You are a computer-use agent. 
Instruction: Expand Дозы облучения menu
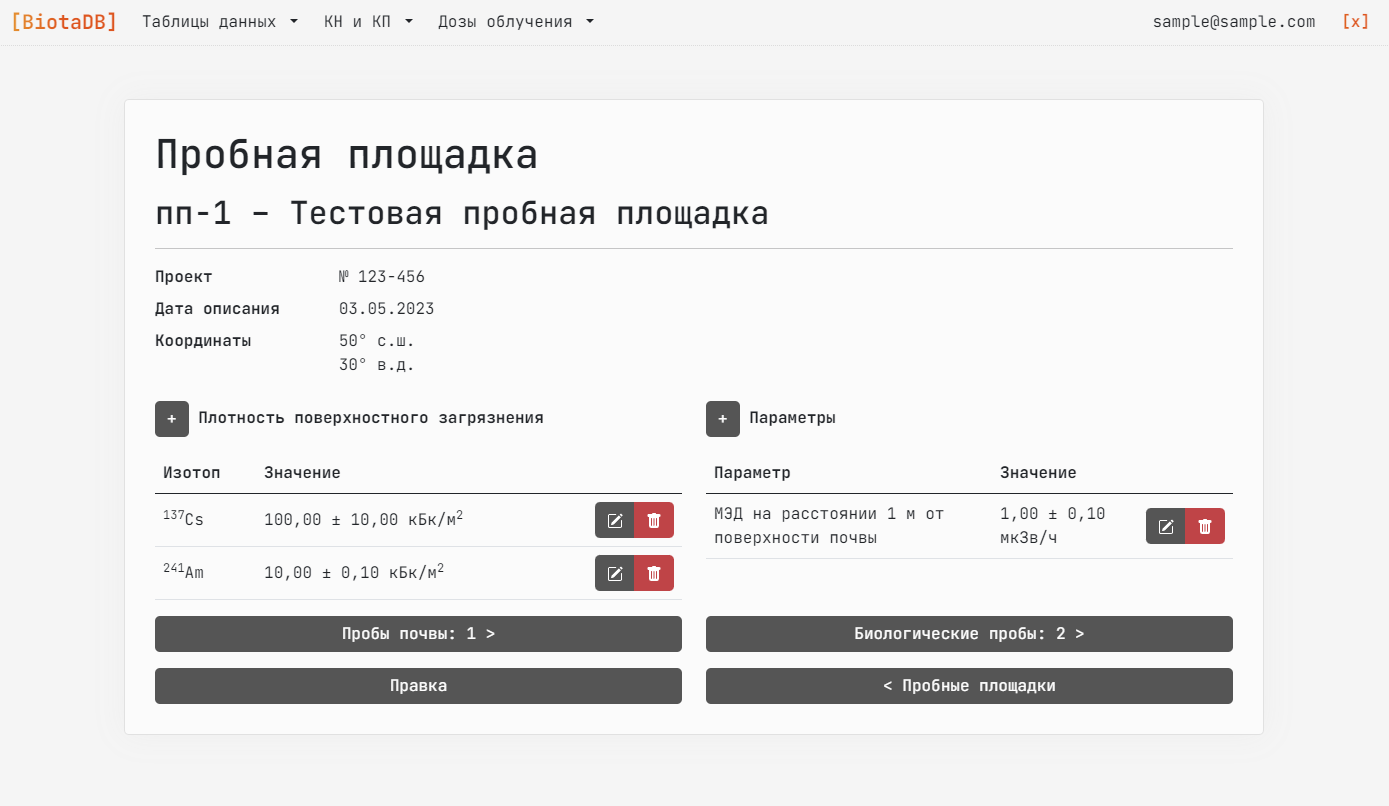[515, 21]
